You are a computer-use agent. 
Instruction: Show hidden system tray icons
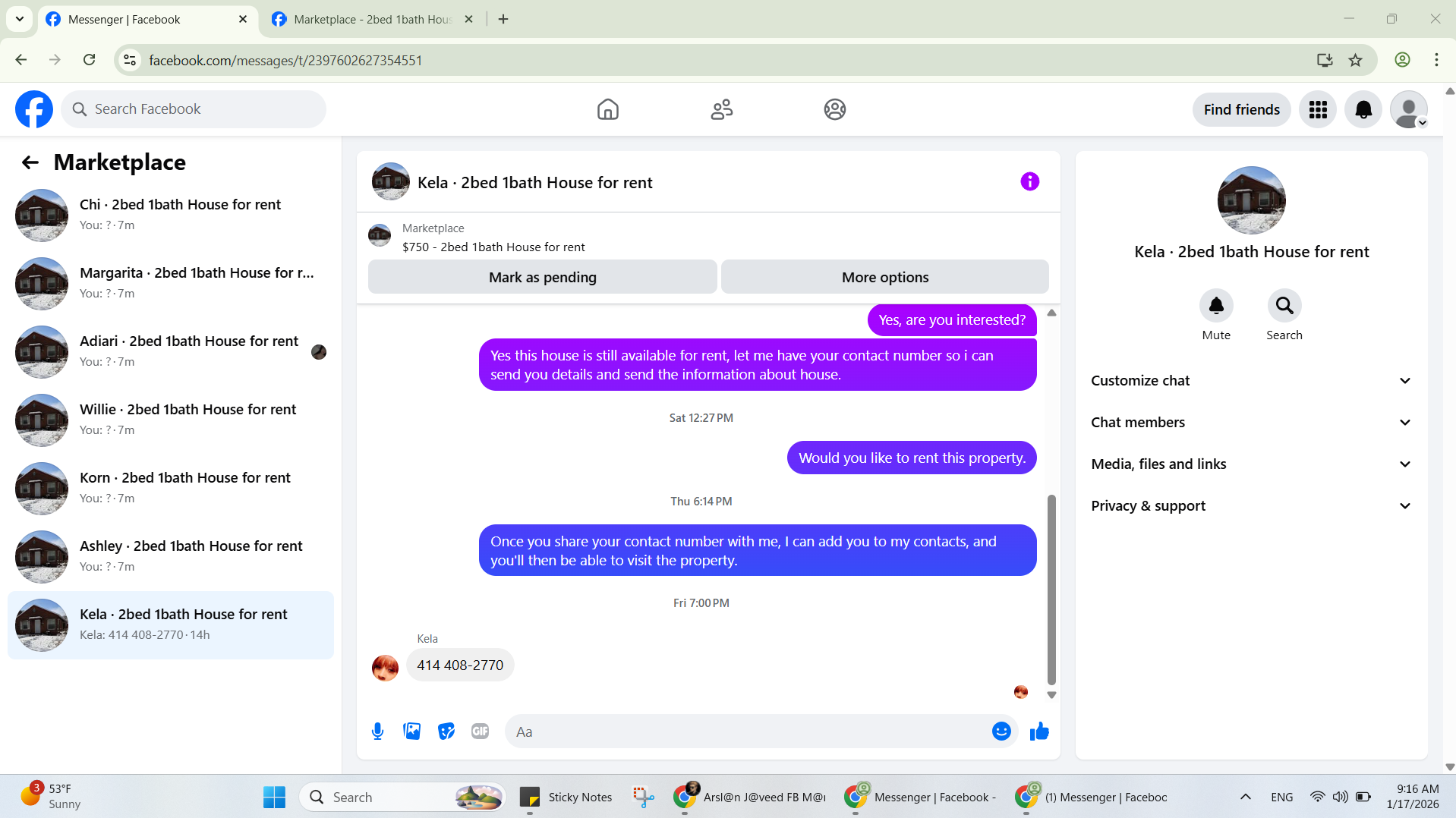pyautogui.click(x=1245, y=797)
